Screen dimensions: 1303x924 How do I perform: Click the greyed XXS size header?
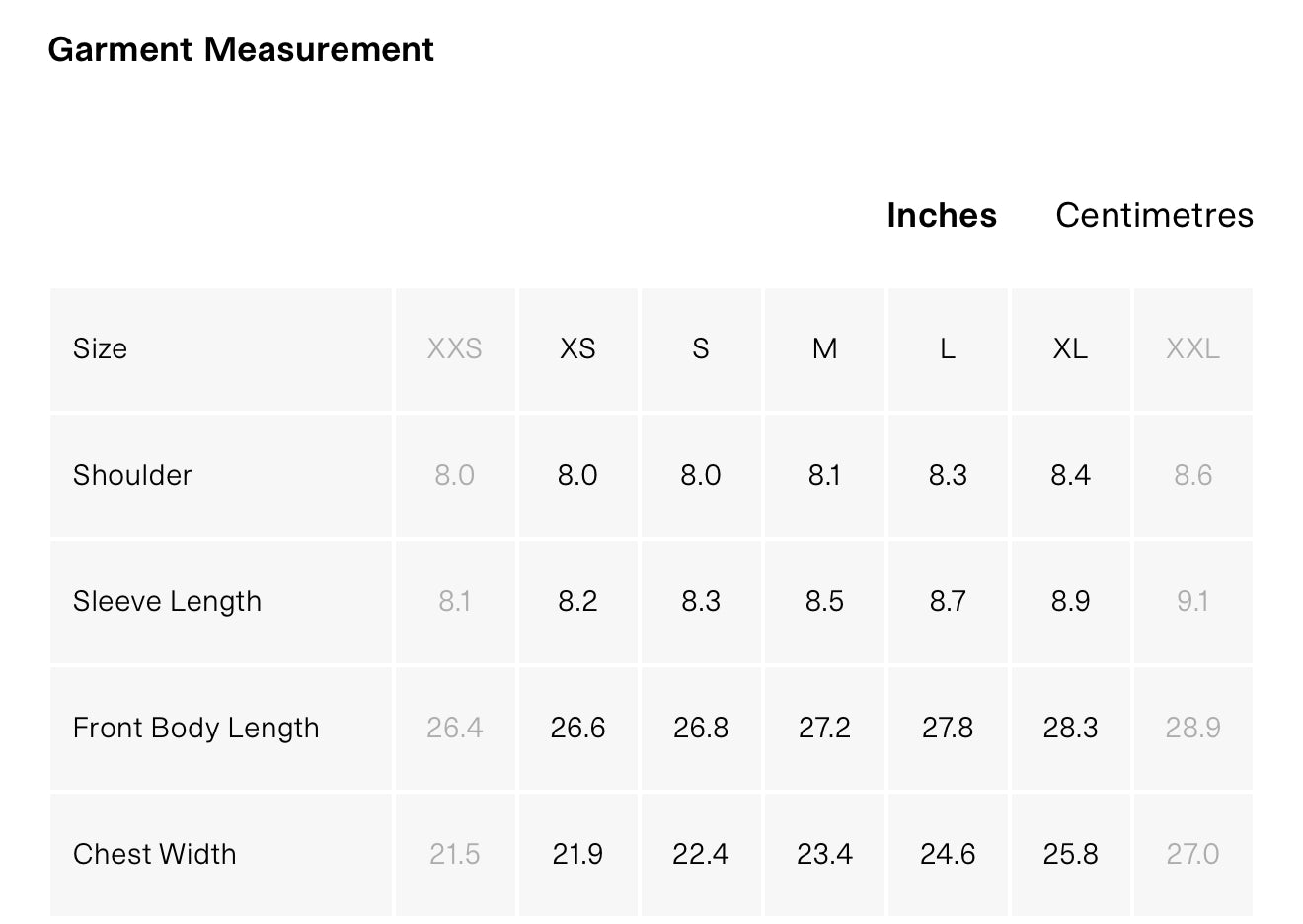[x=454, y=348]
